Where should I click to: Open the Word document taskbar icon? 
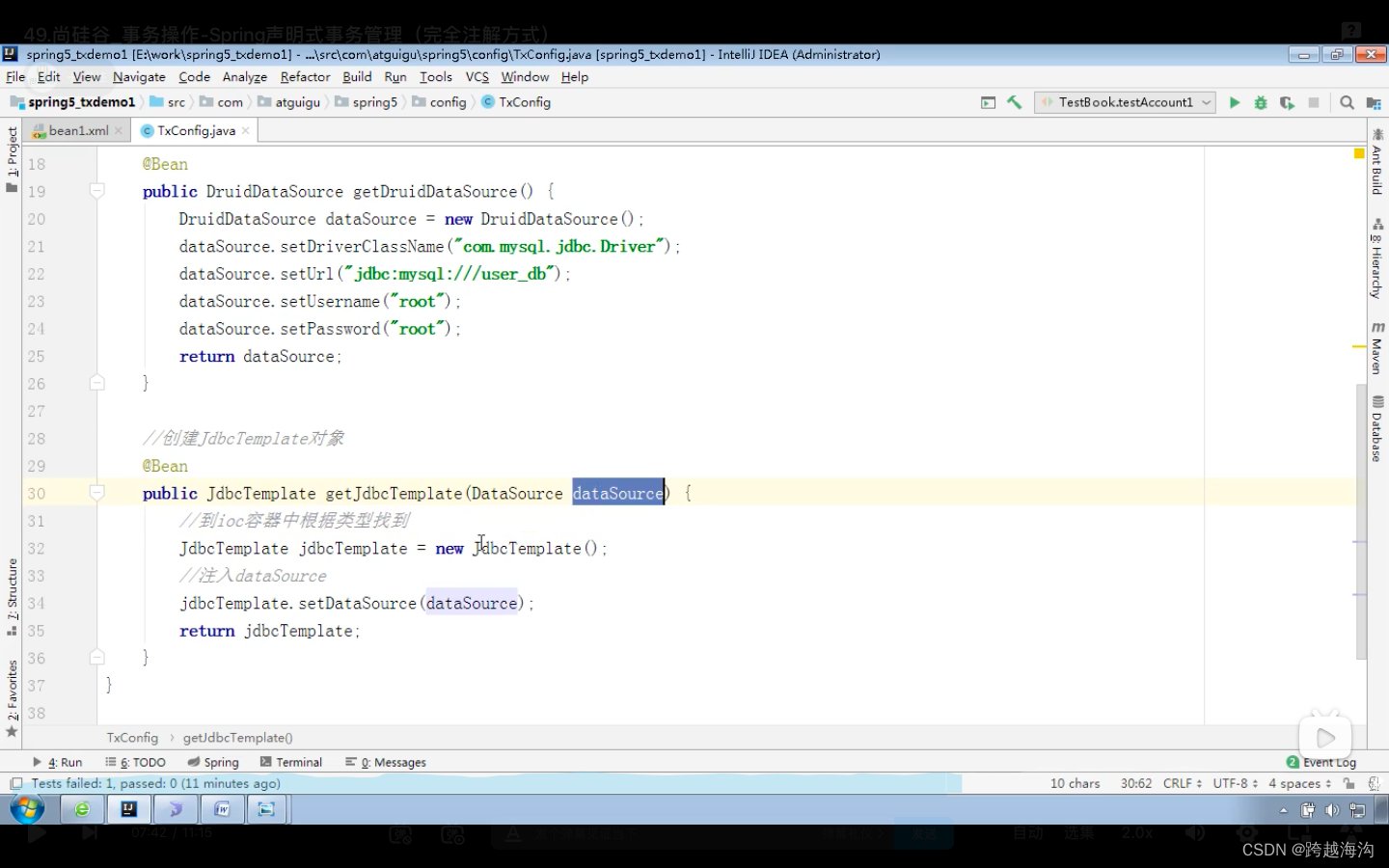[x=222, y=809]
